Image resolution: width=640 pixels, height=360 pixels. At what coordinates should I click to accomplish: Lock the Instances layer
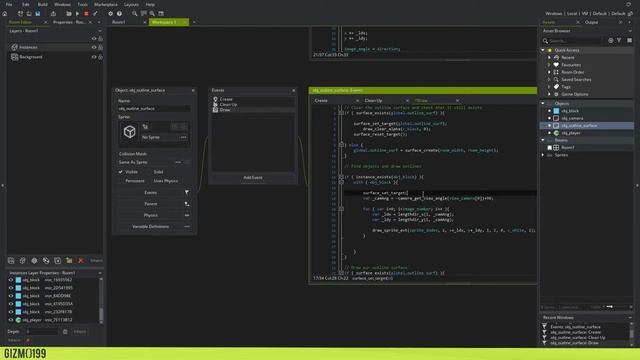click(100, 47)
